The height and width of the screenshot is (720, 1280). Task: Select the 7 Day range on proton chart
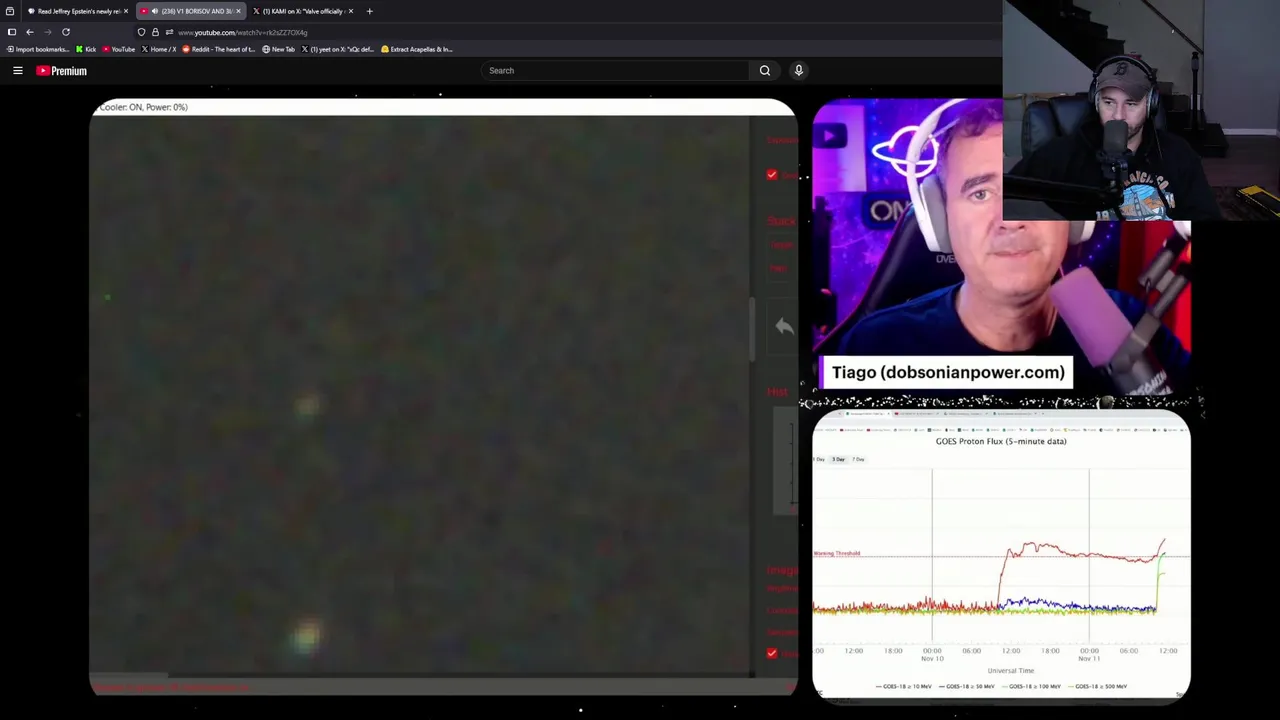(858, 459)
